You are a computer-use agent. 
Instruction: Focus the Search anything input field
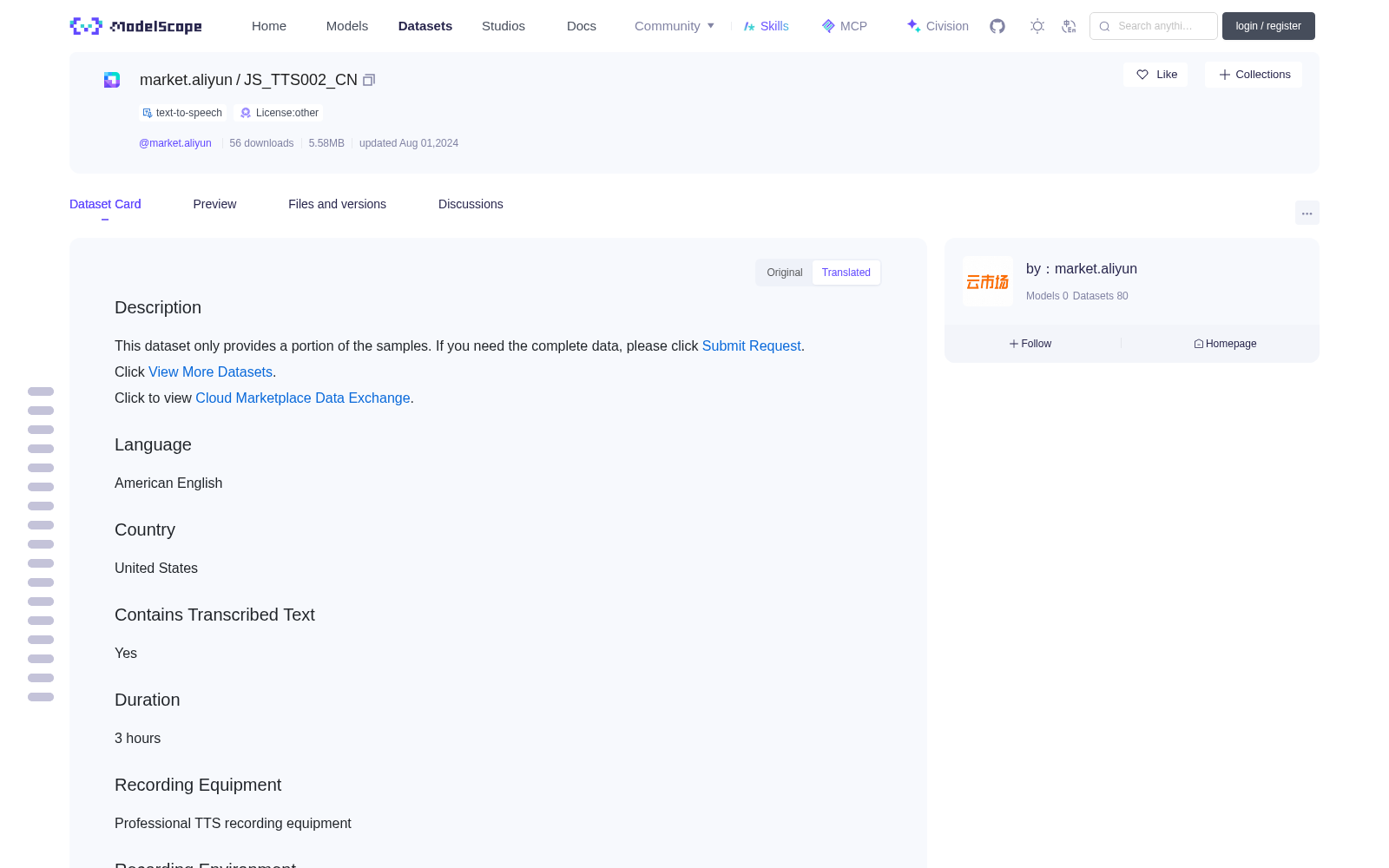pyautogui.click(x=1154, y=26)
